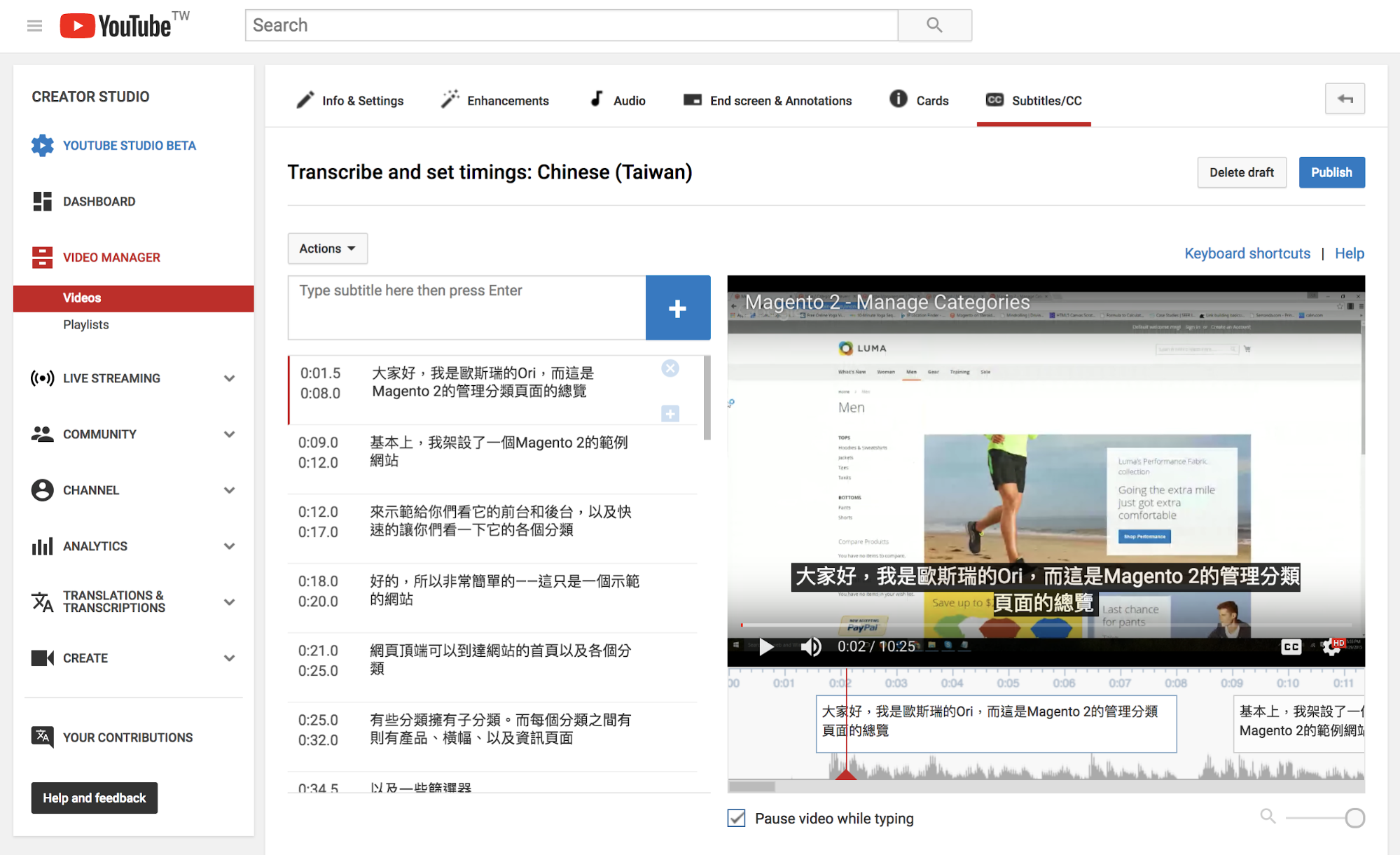
Task: Delete the first subtitle with X icon
Action: coord(670,368)
